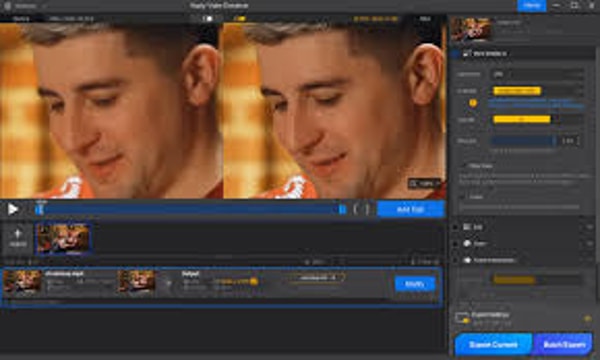Click the yellow badge icon in the task row
The height and width of the screenshot is (360, 600).
tap(253, 282)
